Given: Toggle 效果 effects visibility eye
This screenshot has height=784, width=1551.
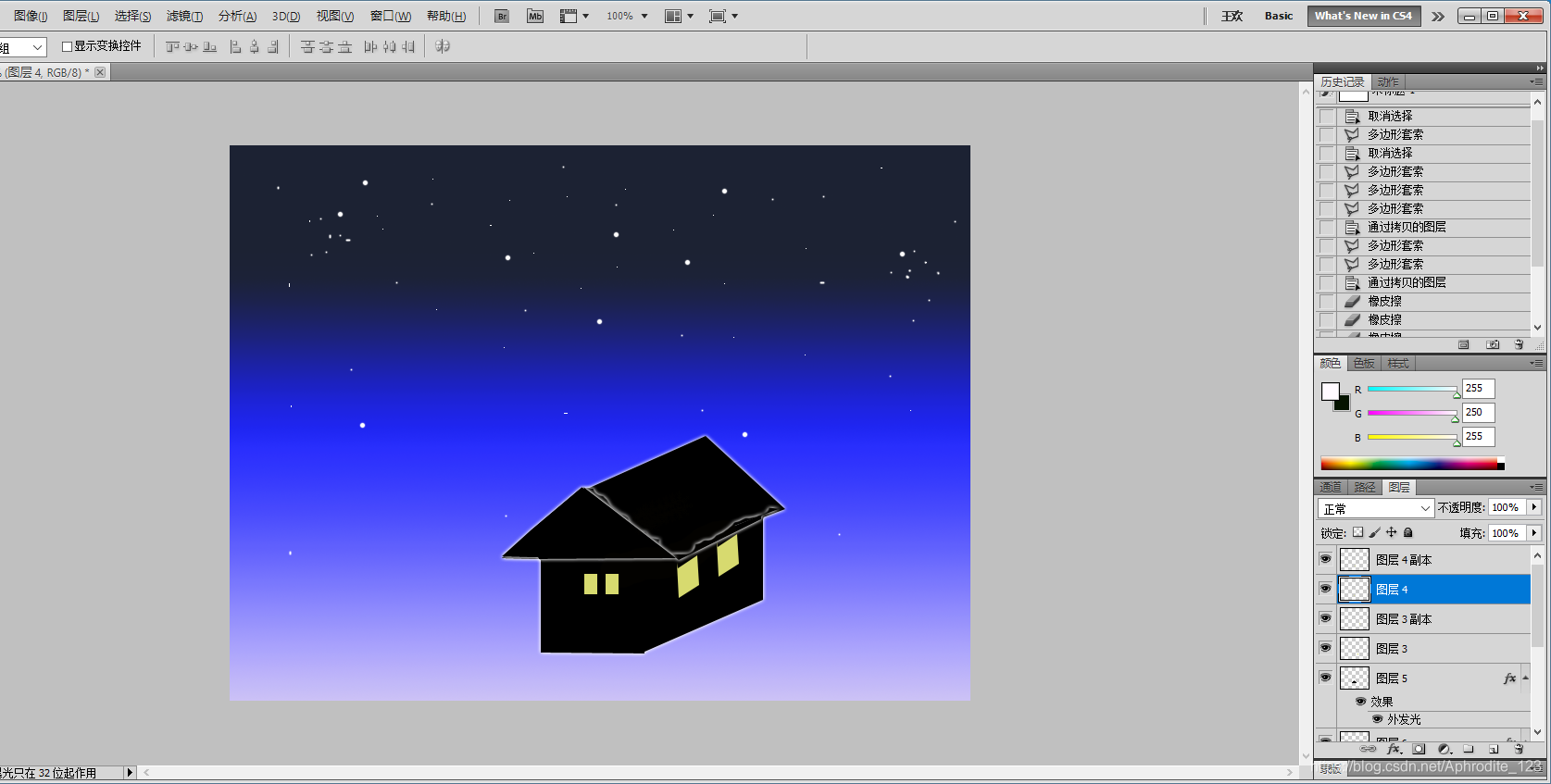Looking at the screenshot, I should pos(1360,701).
